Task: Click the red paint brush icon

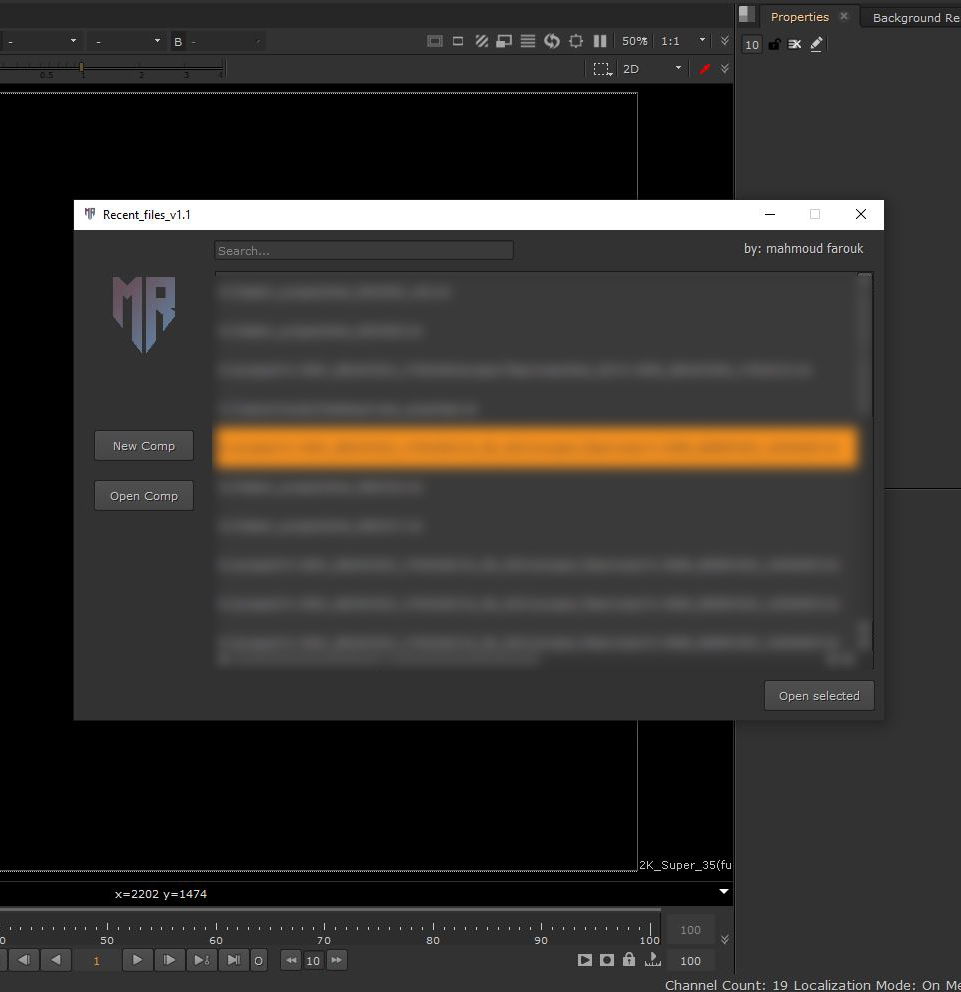Action: 705,69
